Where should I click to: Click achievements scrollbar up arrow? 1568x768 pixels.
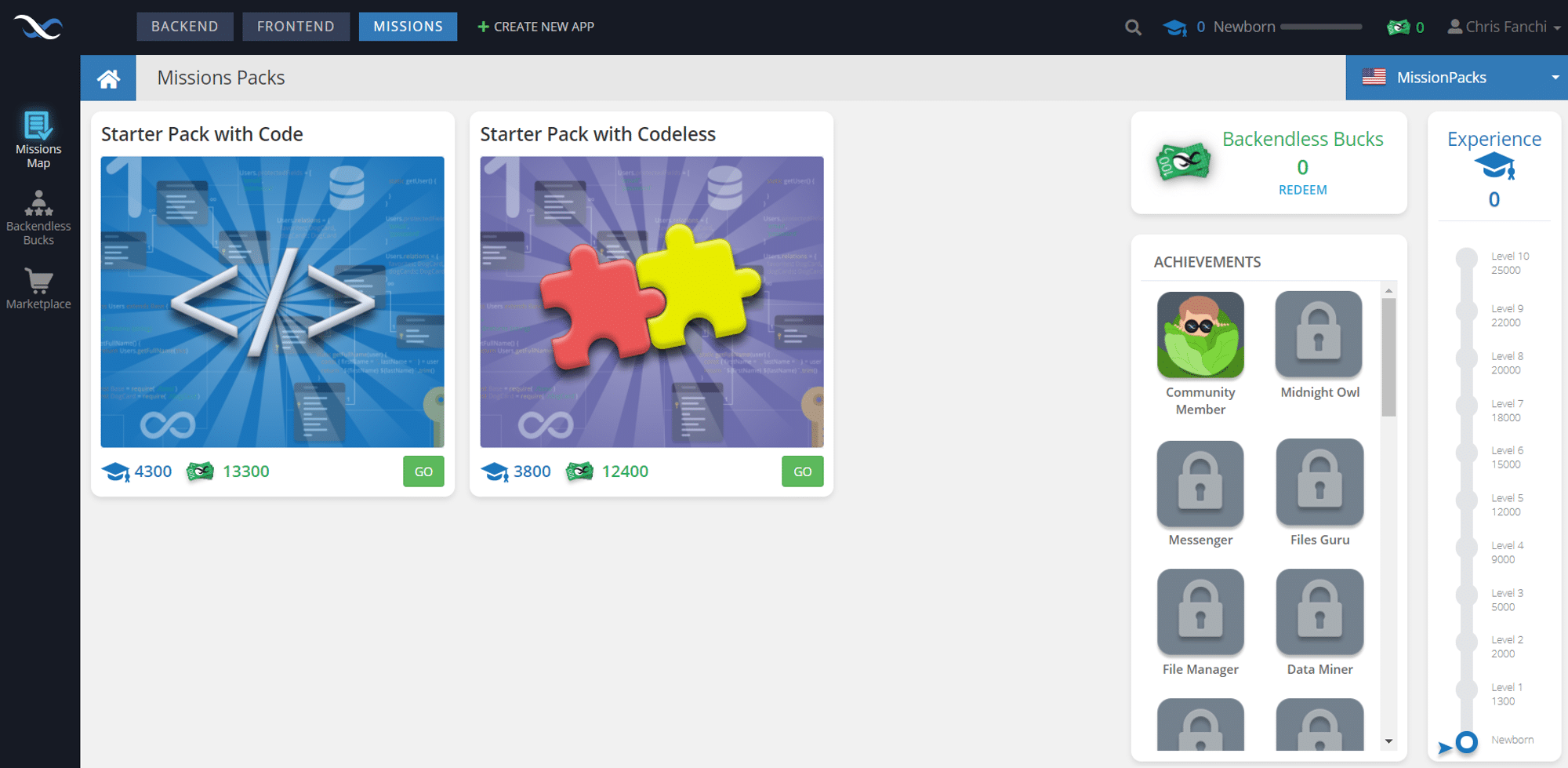coord(1388,291)
